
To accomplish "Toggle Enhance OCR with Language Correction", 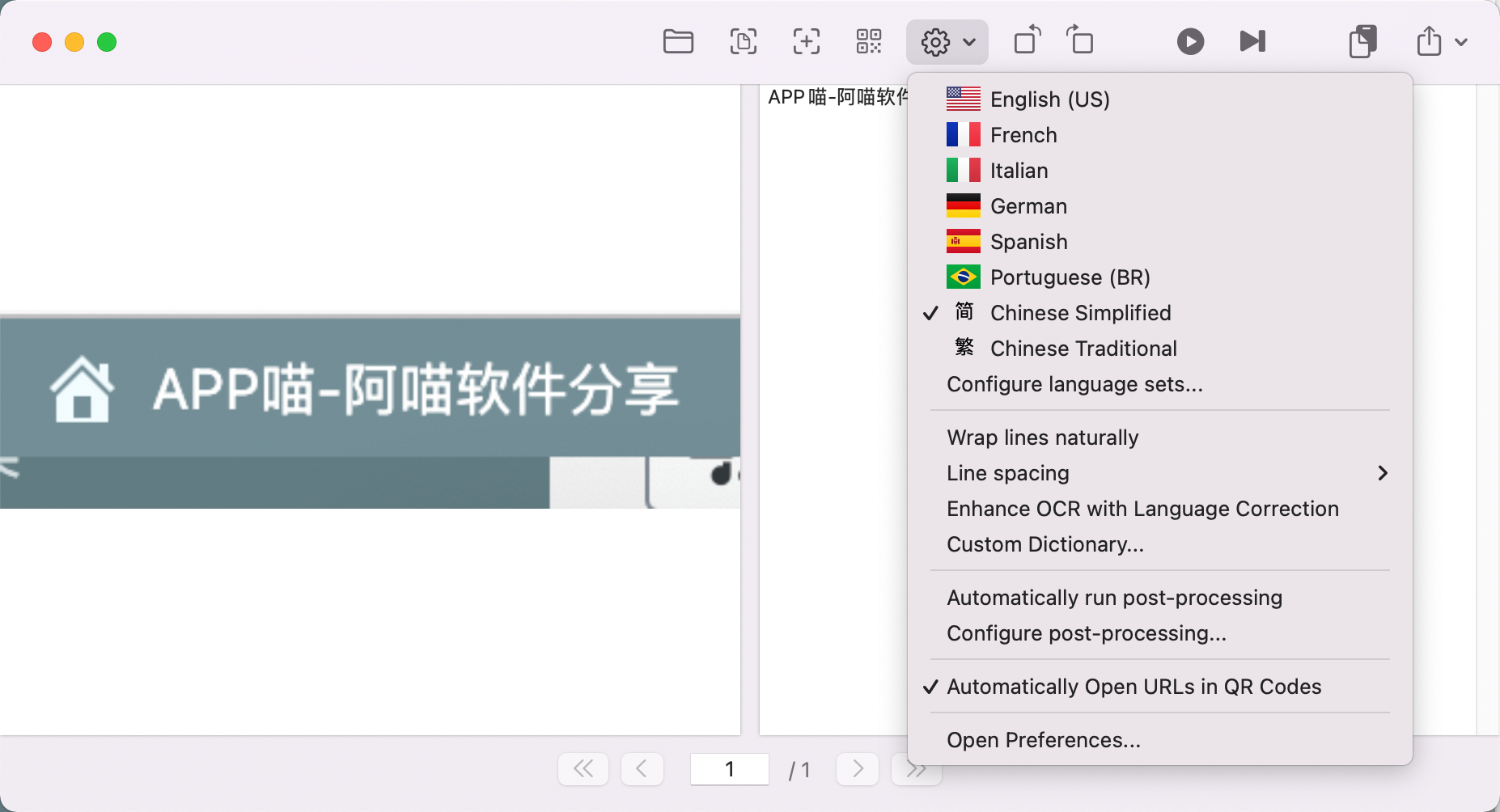I will pyautogui.click(x=1160, y=509).
